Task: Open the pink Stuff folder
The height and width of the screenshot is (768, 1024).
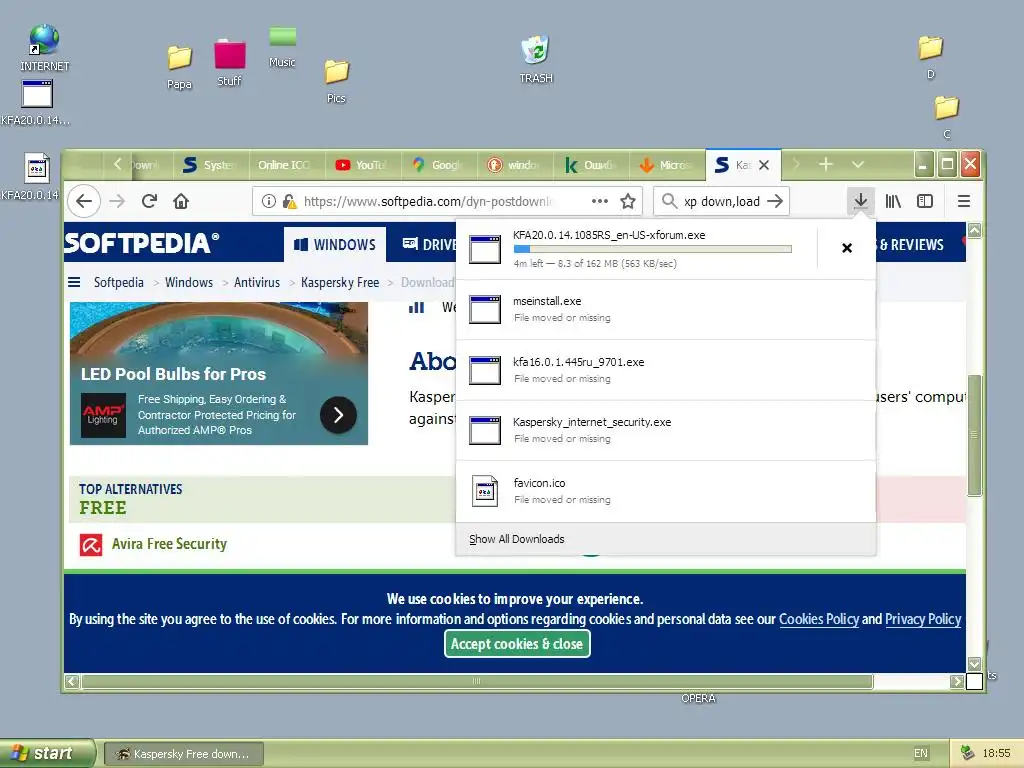Action: tap(229, 63)
